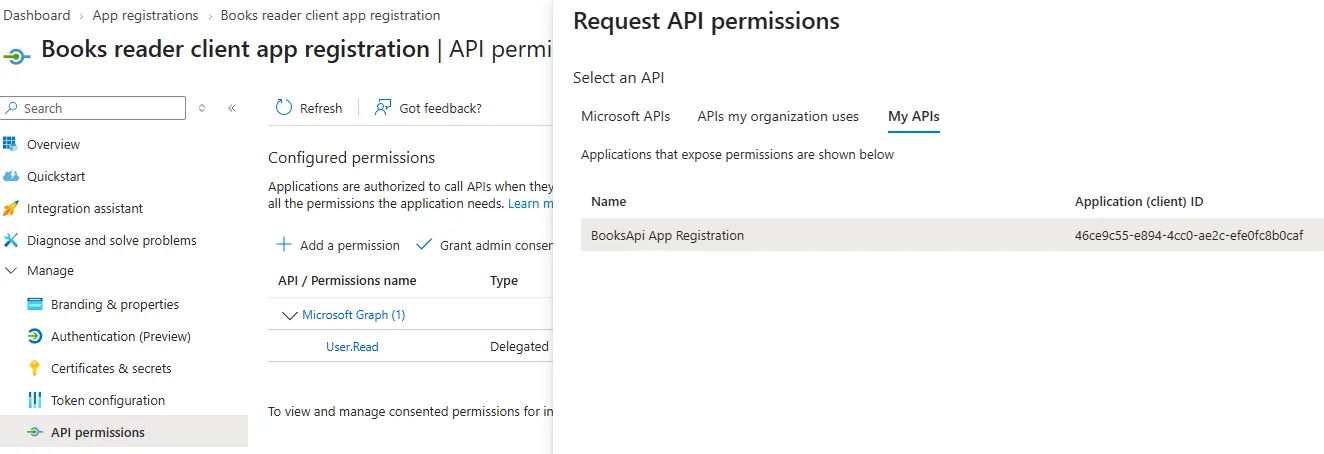Click the app registration icon beside page title
This screenshot has width=1324, height=454.
18,57
